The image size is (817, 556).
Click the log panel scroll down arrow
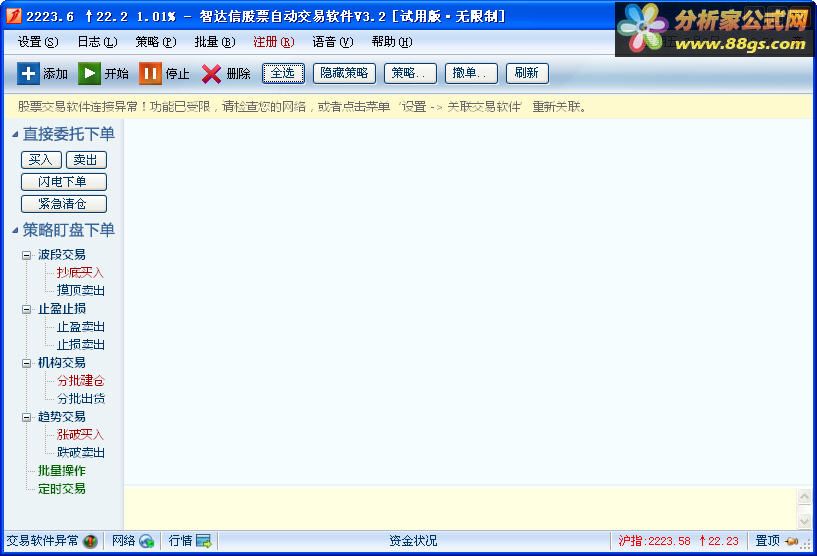point(804,520)
